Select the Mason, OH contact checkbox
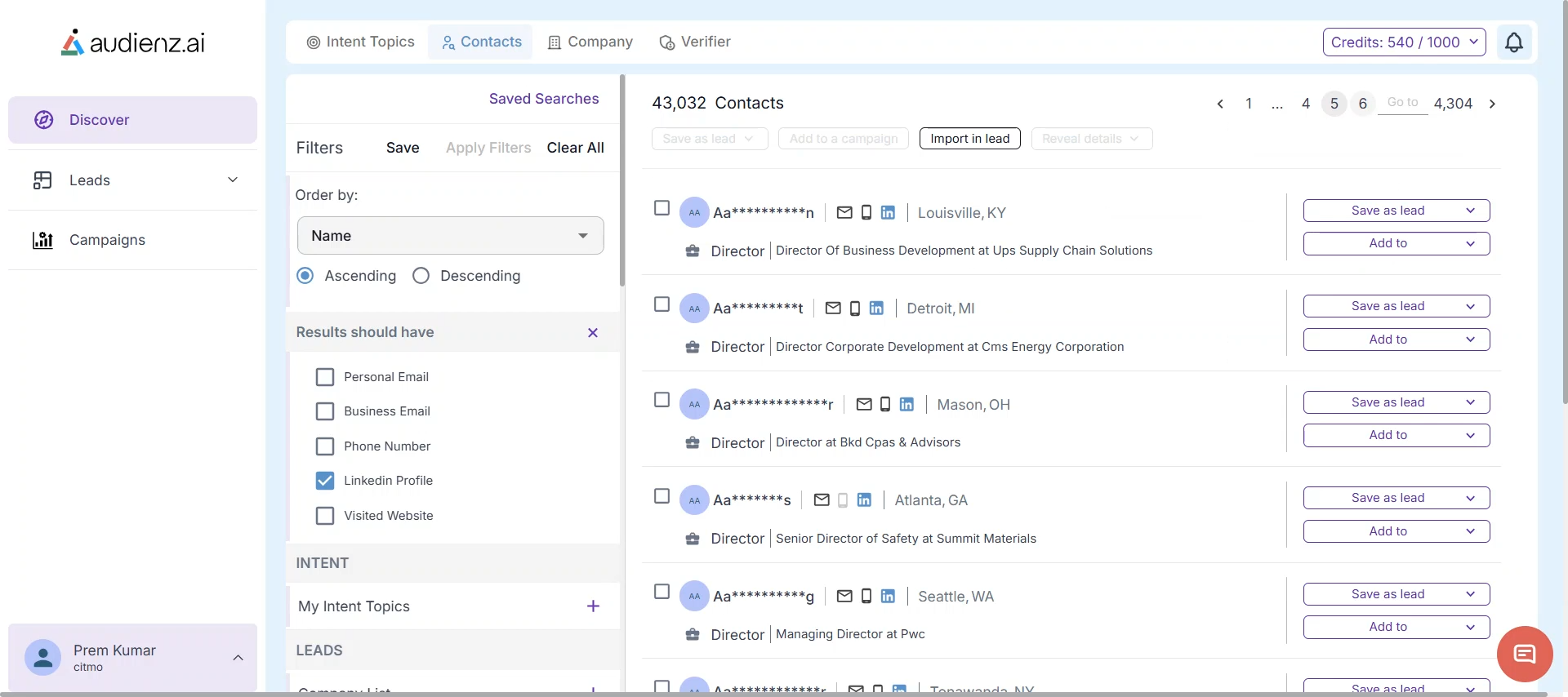This screenshot has width=1568, height=697. coord(662,400)
